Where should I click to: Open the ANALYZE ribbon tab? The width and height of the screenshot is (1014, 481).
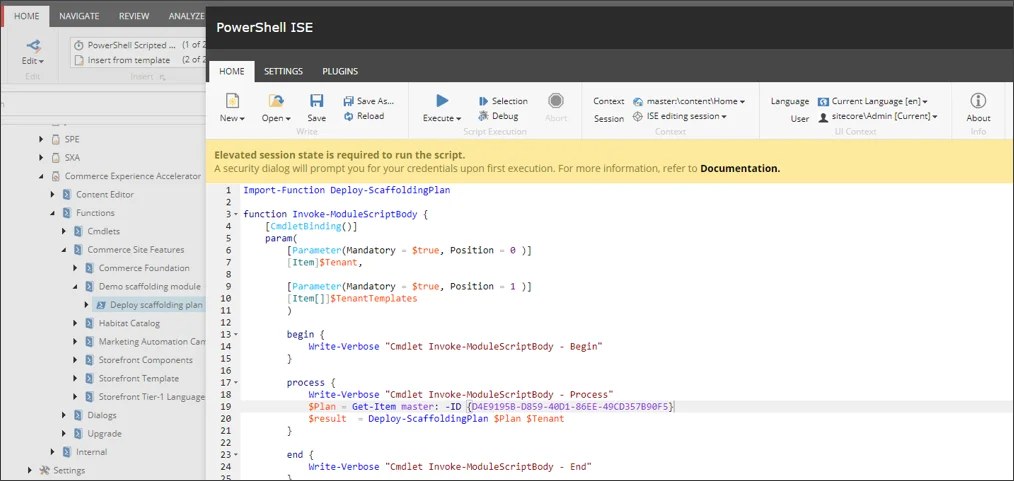(186, 16)
